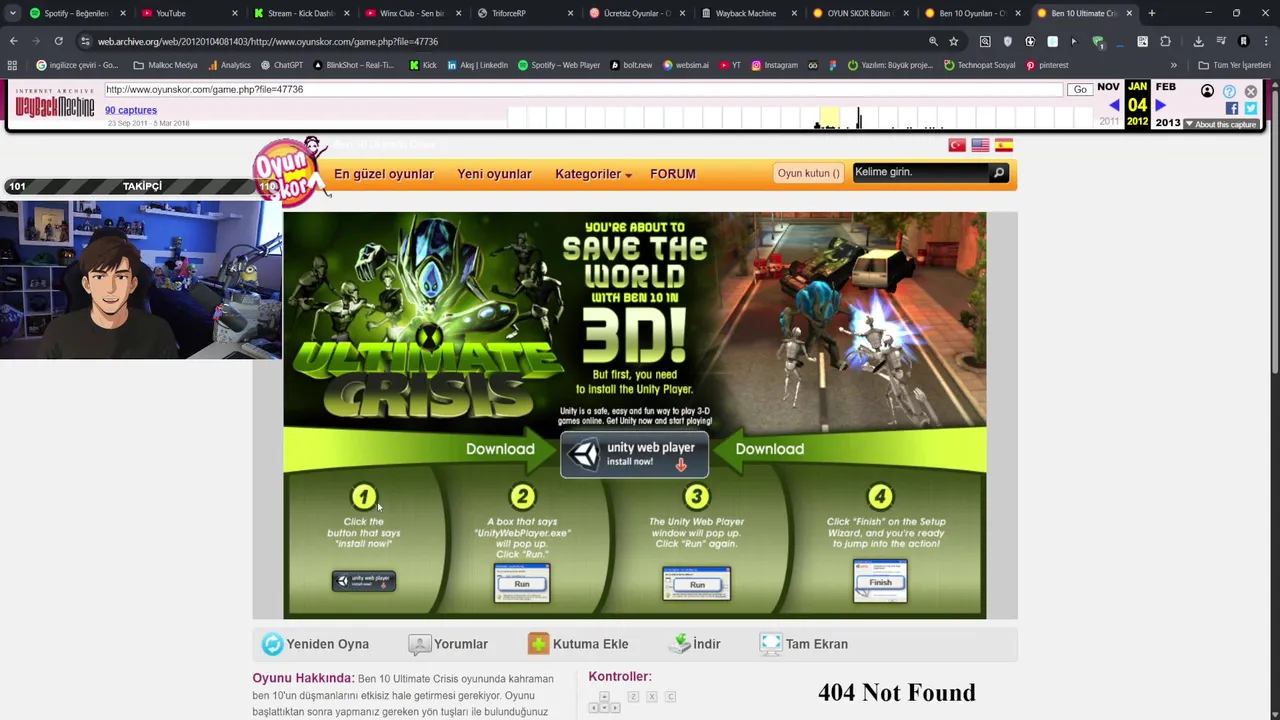
Task: Open 90 captures link
Action: 131,110
